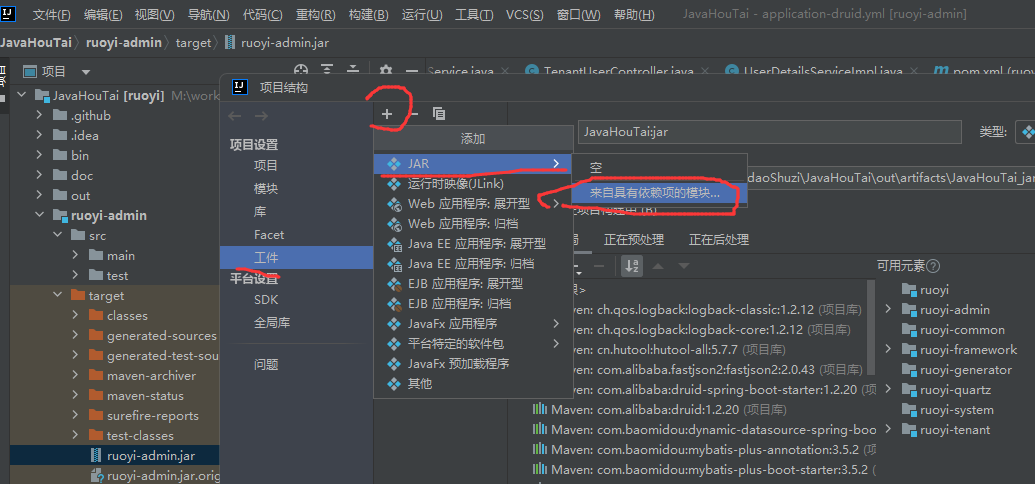Open the 类型 dropdown
The height and width of the screenshot is (484, 1035).
click(1025, 131)
